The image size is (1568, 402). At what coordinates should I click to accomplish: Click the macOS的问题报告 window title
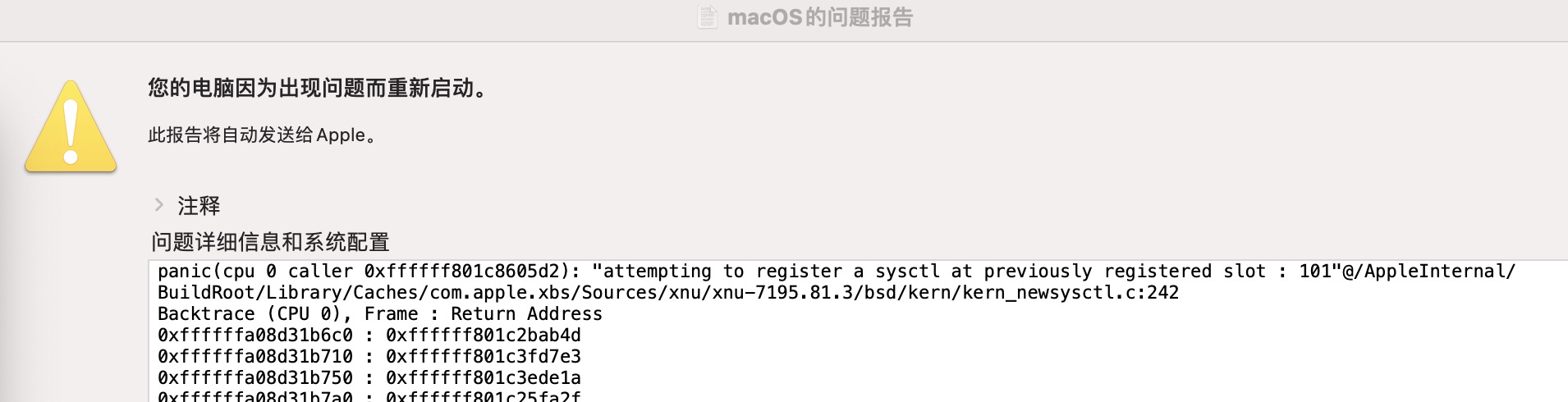819,17
